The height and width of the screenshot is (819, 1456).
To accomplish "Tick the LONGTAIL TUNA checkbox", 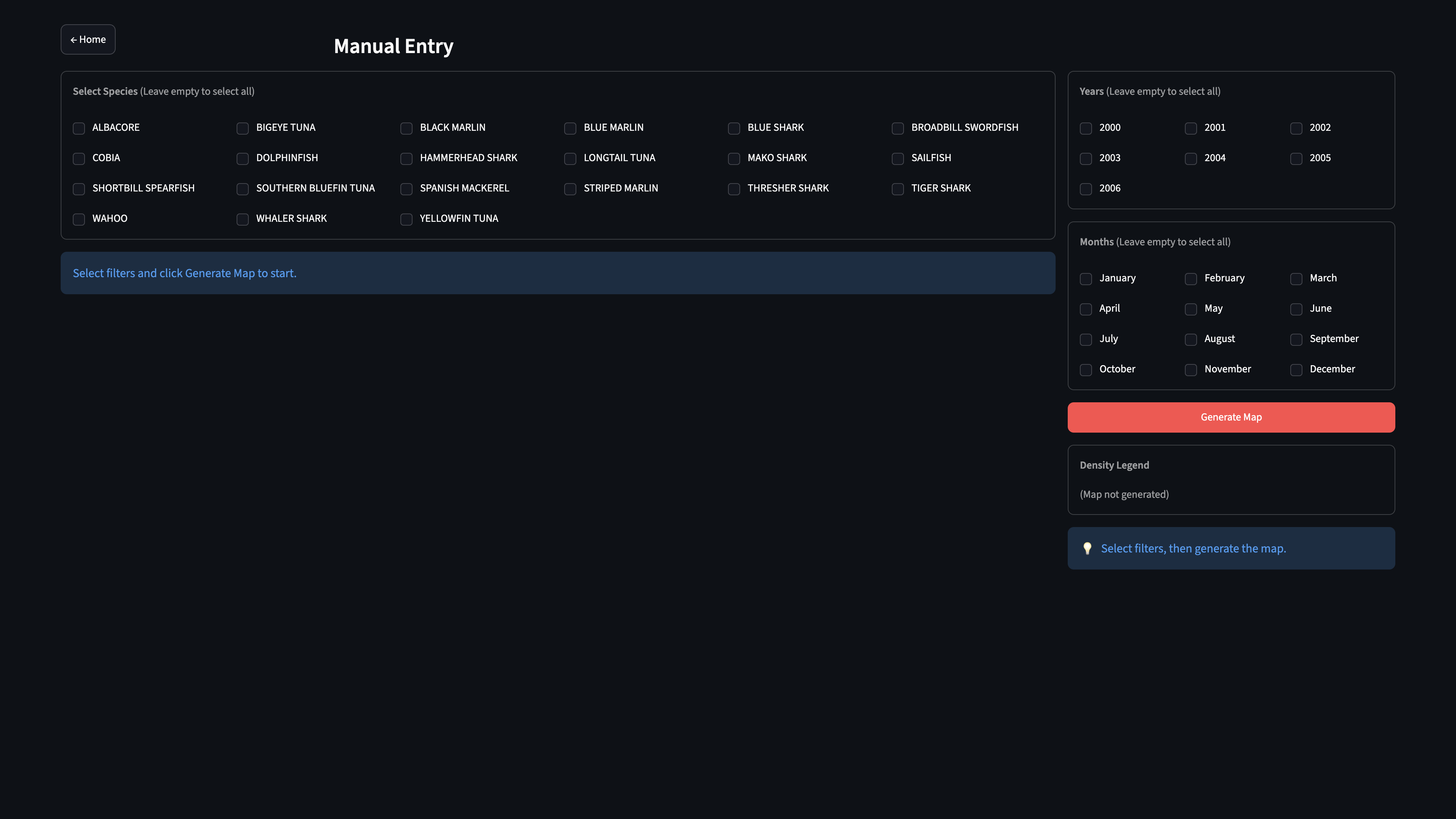I will (x=570, y=159).
